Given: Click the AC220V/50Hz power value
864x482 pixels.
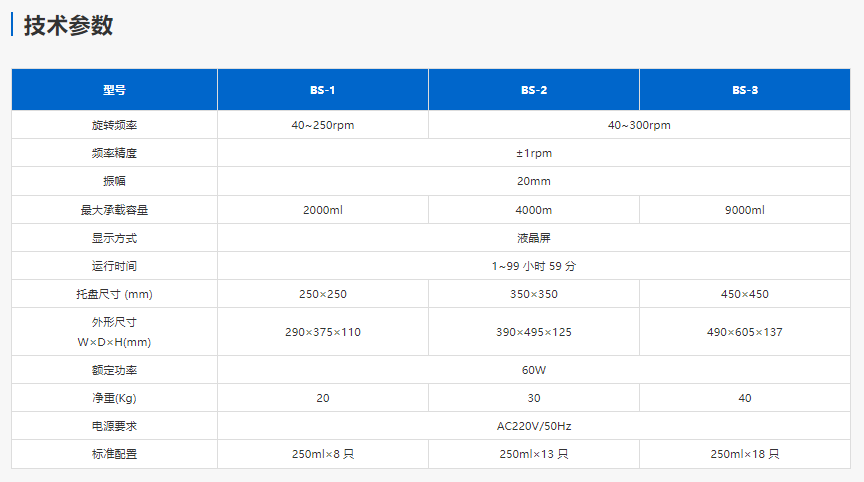Looking at the screenshot, I should click(x=533, y=426).
